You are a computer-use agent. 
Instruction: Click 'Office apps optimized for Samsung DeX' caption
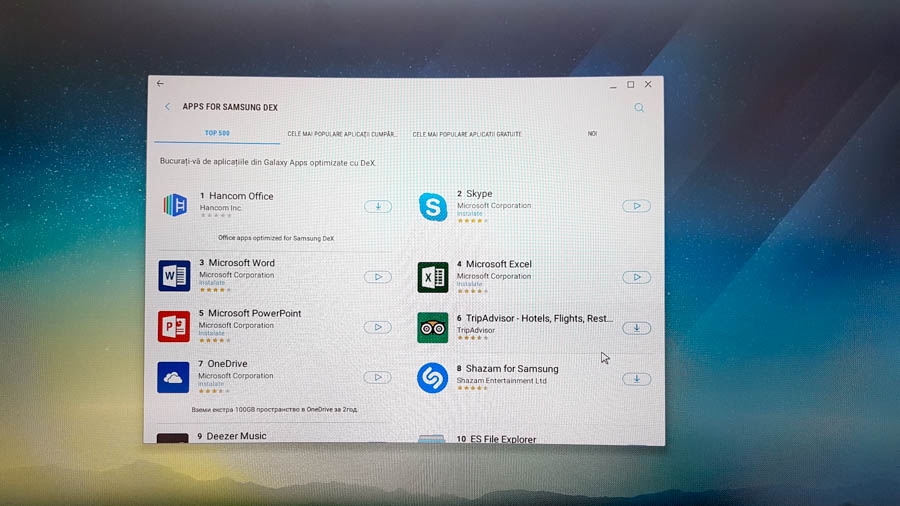tap(276, 238)
